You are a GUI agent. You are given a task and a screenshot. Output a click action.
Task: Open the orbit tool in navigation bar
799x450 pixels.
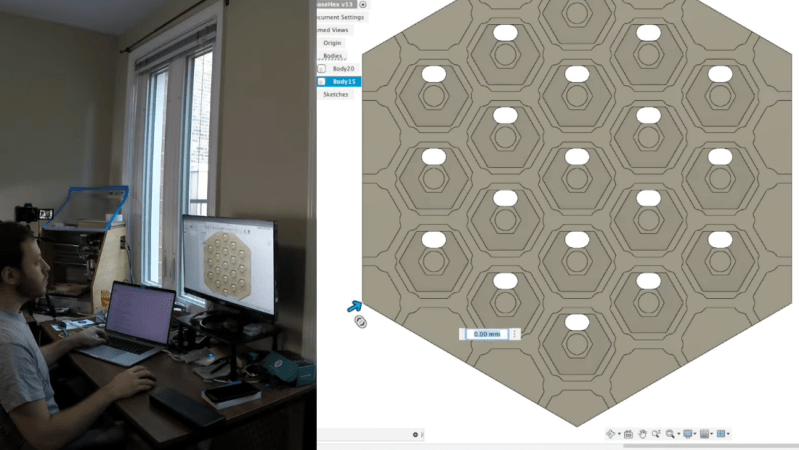click(x=612, y=434)
